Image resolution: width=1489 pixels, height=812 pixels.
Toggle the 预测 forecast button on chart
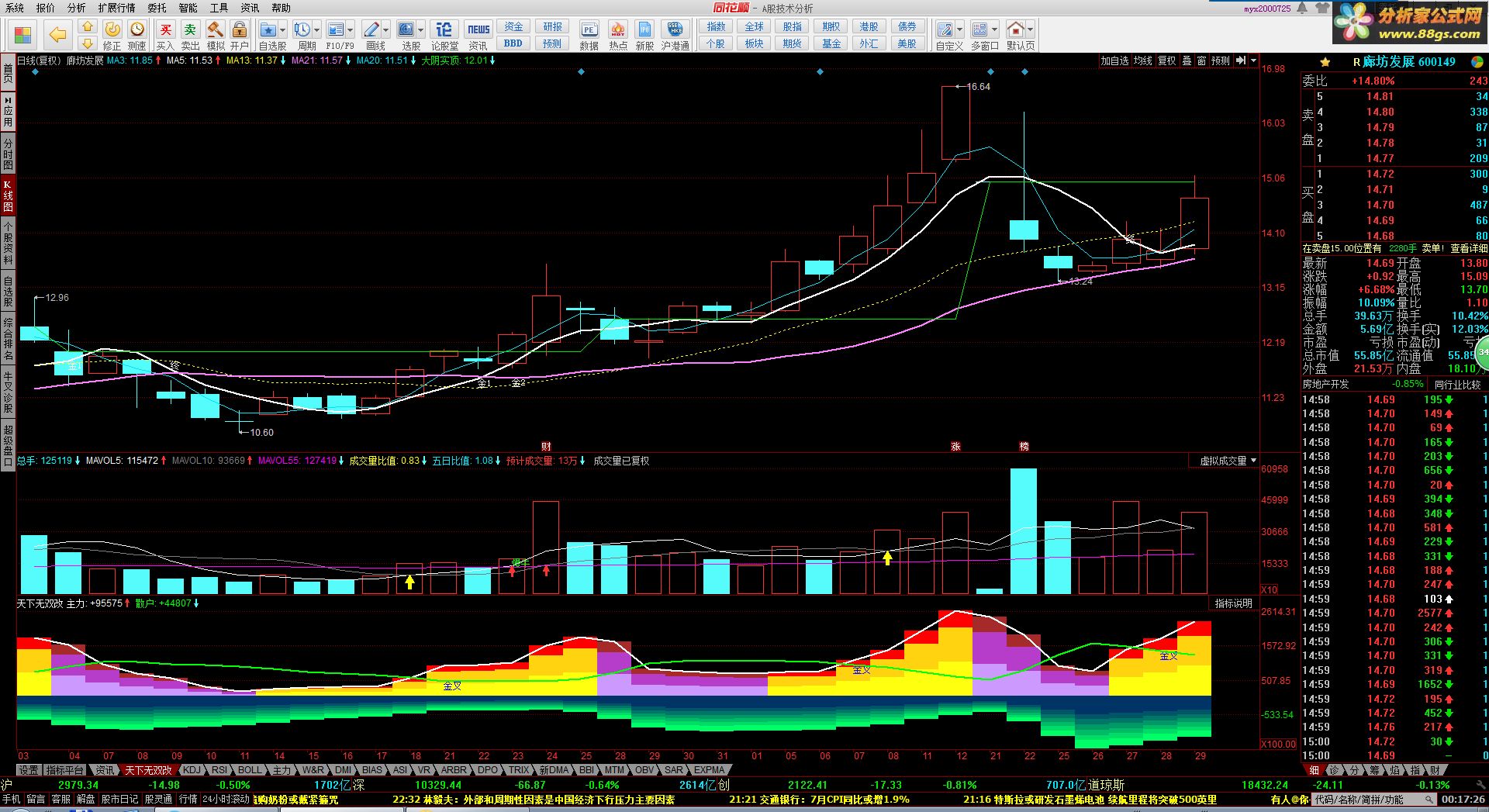[1221, 60]
